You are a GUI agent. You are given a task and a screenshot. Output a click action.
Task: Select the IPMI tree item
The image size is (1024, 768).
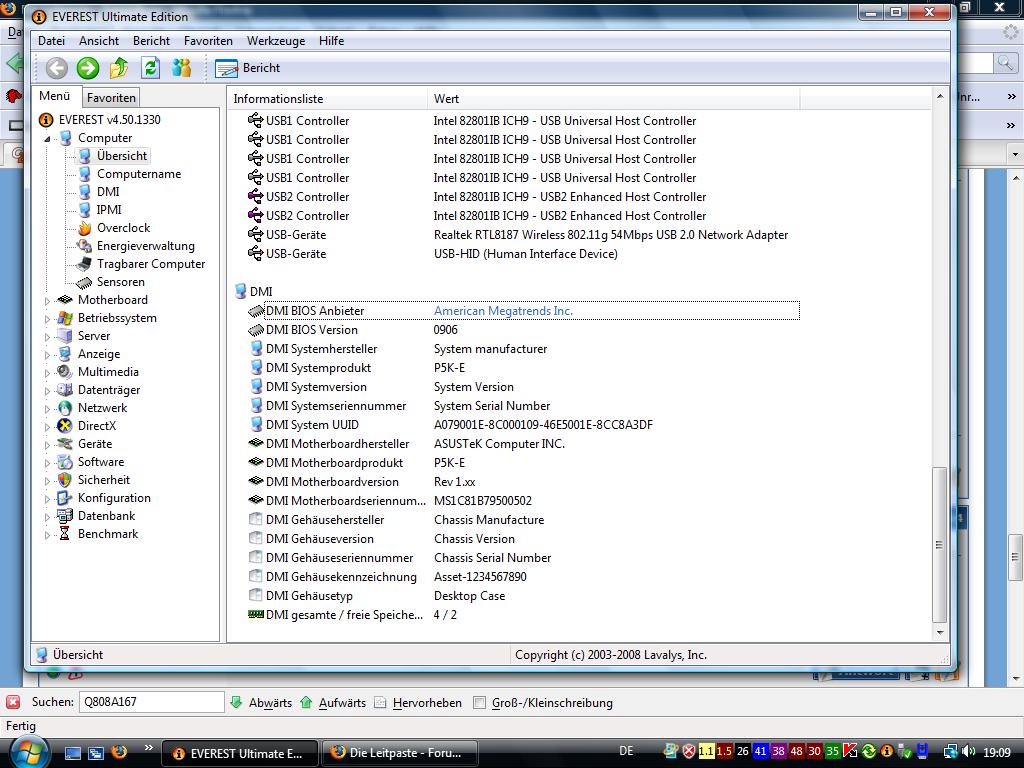[x=108, y=210]
